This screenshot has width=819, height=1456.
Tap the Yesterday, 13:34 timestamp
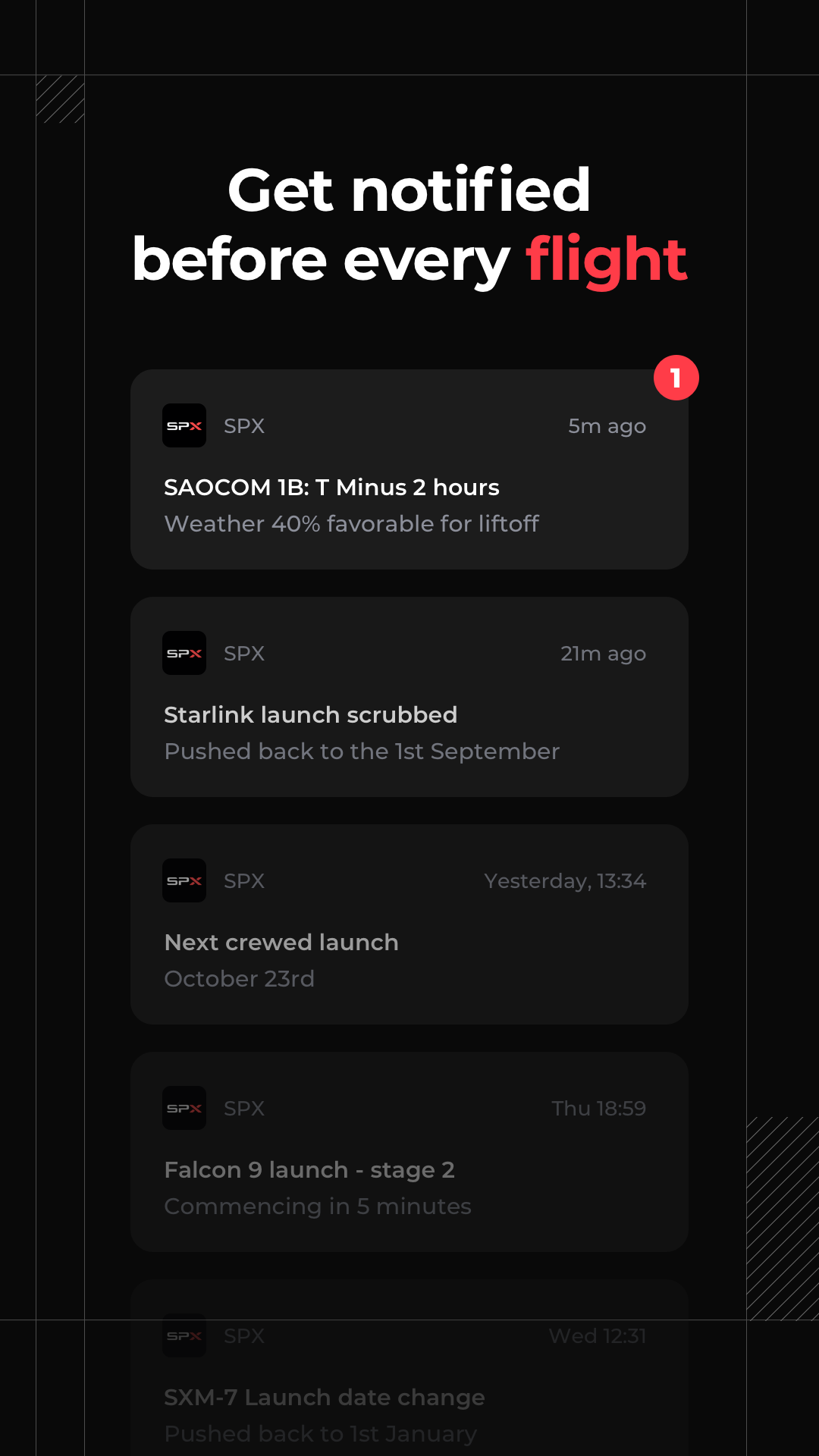(x=565, y=881)
